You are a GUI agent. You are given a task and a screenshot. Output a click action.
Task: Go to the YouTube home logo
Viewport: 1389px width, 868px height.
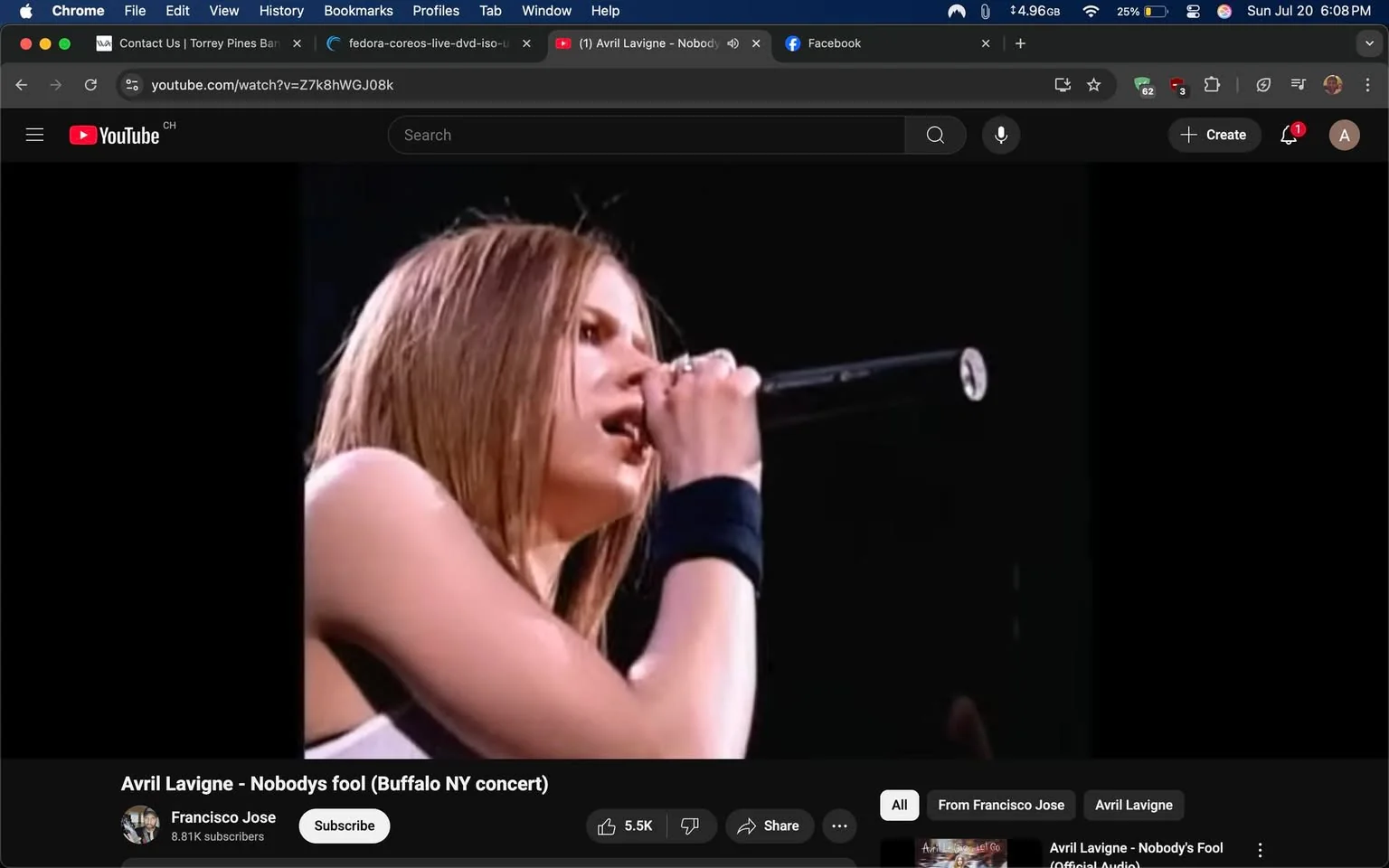point(114,135)
